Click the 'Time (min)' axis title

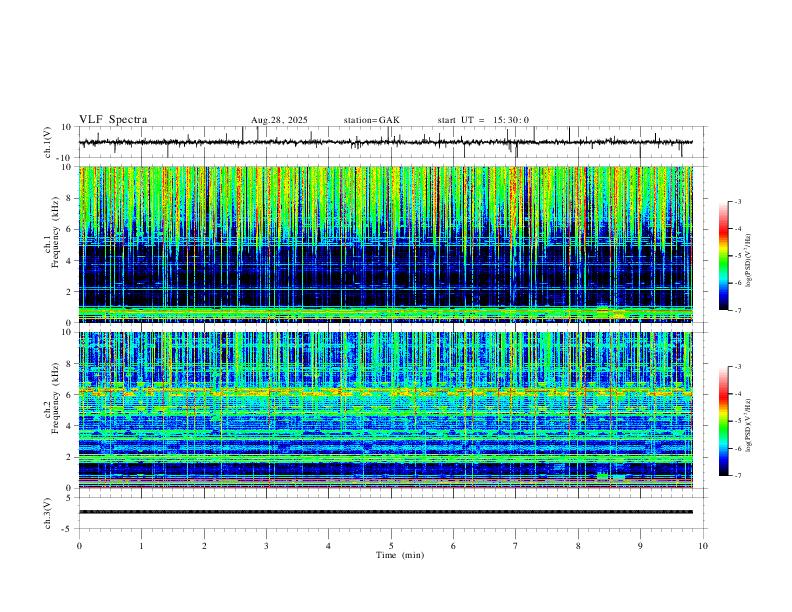pyautogui.click(x=400, y=555)
